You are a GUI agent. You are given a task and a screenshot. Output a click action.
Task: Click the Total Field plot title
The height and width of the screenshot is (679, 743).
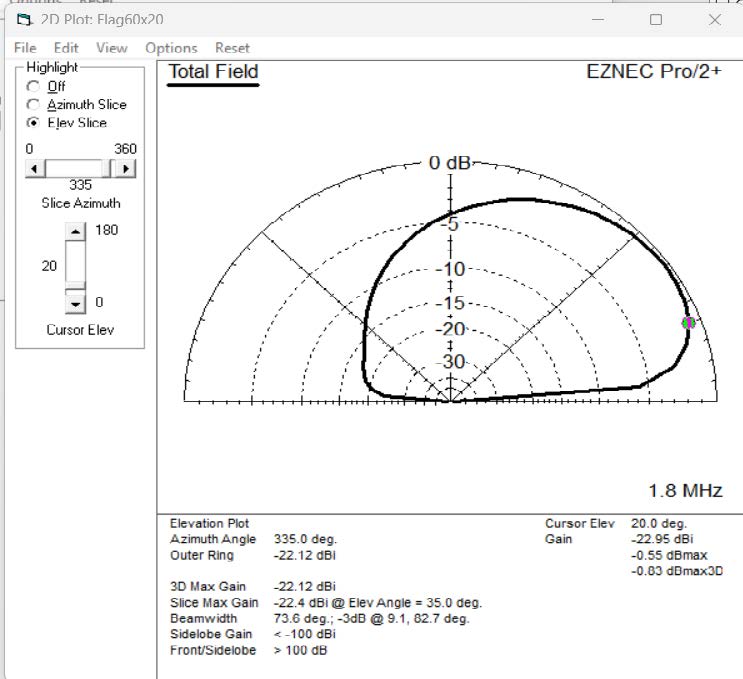click(213, 72)
